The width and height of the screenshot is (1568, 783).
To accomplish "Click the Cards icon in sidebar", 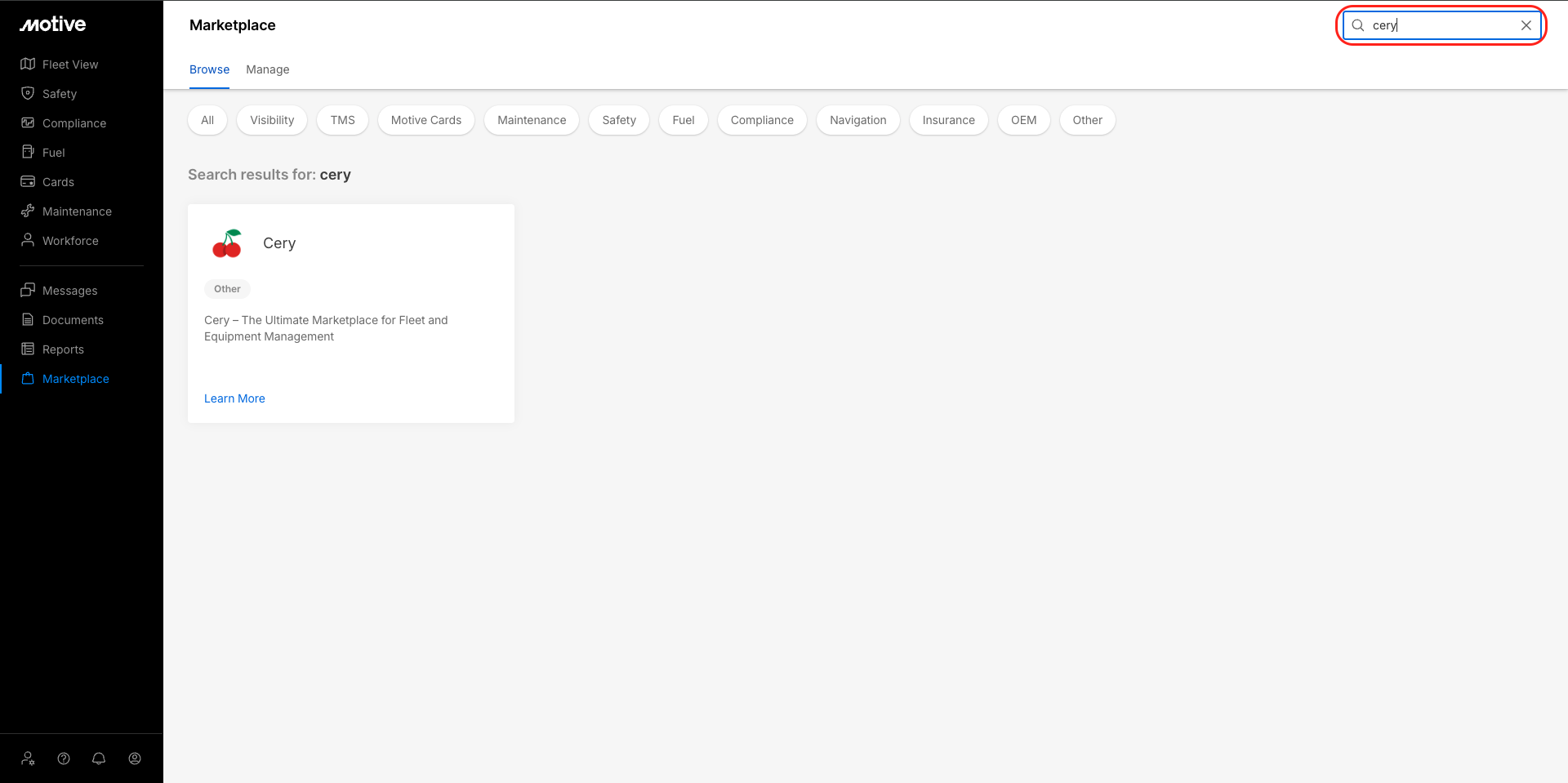I will click(28, 181).
